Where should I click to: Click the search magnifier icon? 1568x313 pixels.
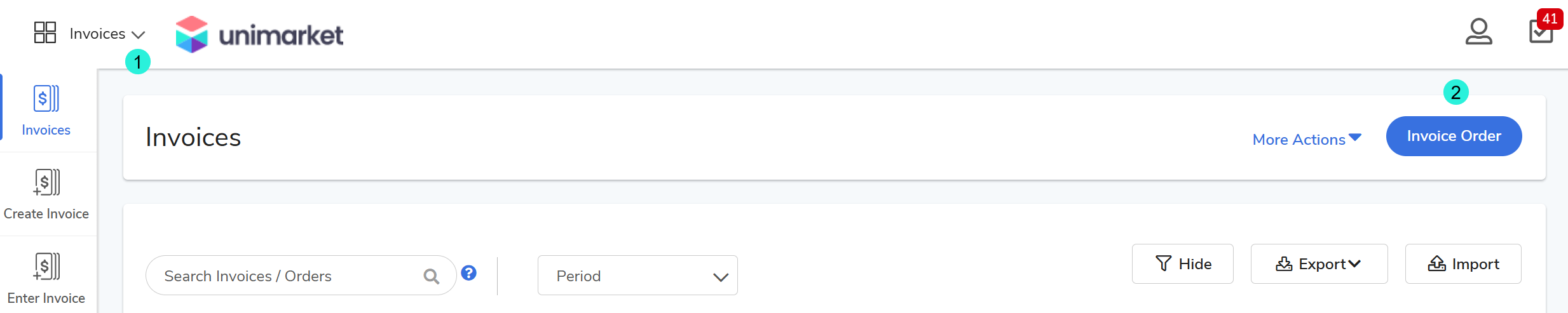(432, 276)
